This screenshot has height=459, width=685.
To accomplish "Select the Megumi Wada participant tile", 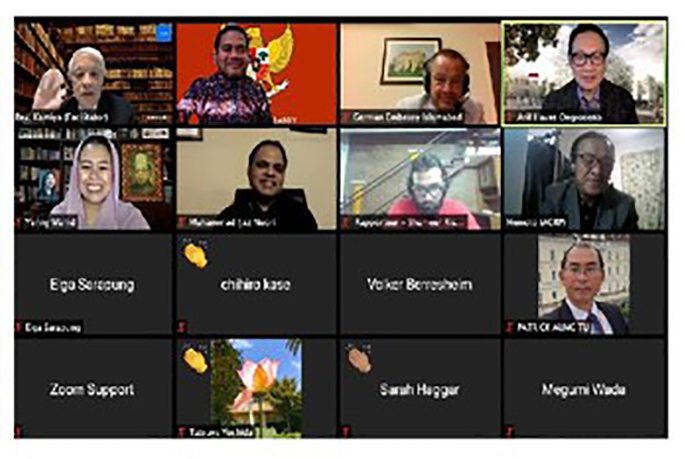I will point(585,388).
